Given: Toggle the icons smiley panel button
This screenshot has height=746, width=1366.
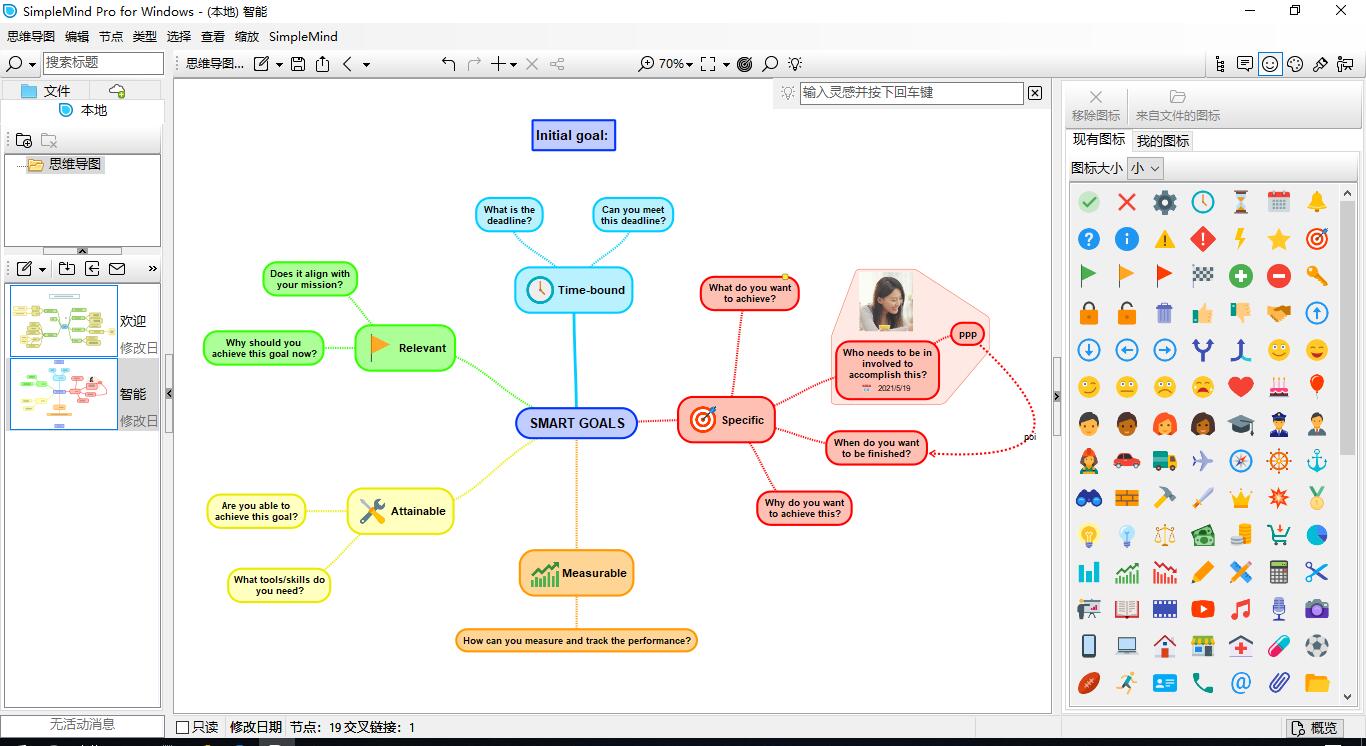Looking at the screenshot, I should pyautogui.click(x=1270, y=64).
